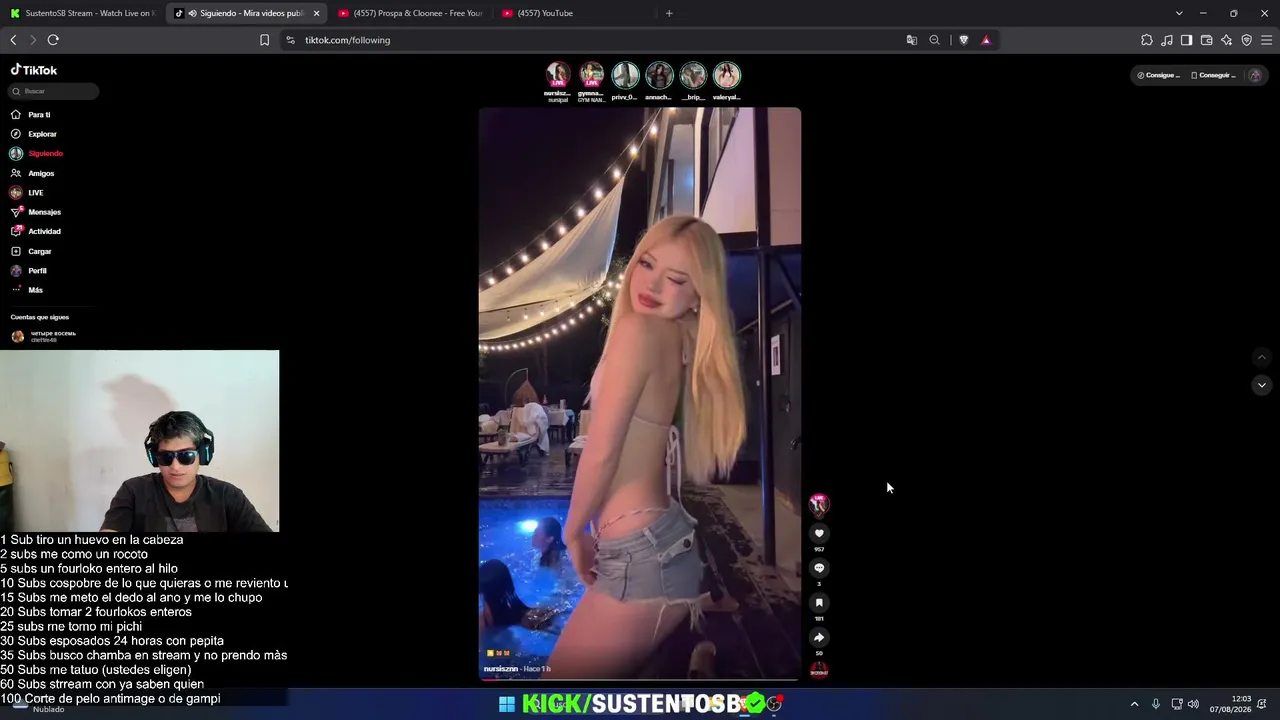
Task: Open the volume tray control
Action: (x=1193, y=704)
